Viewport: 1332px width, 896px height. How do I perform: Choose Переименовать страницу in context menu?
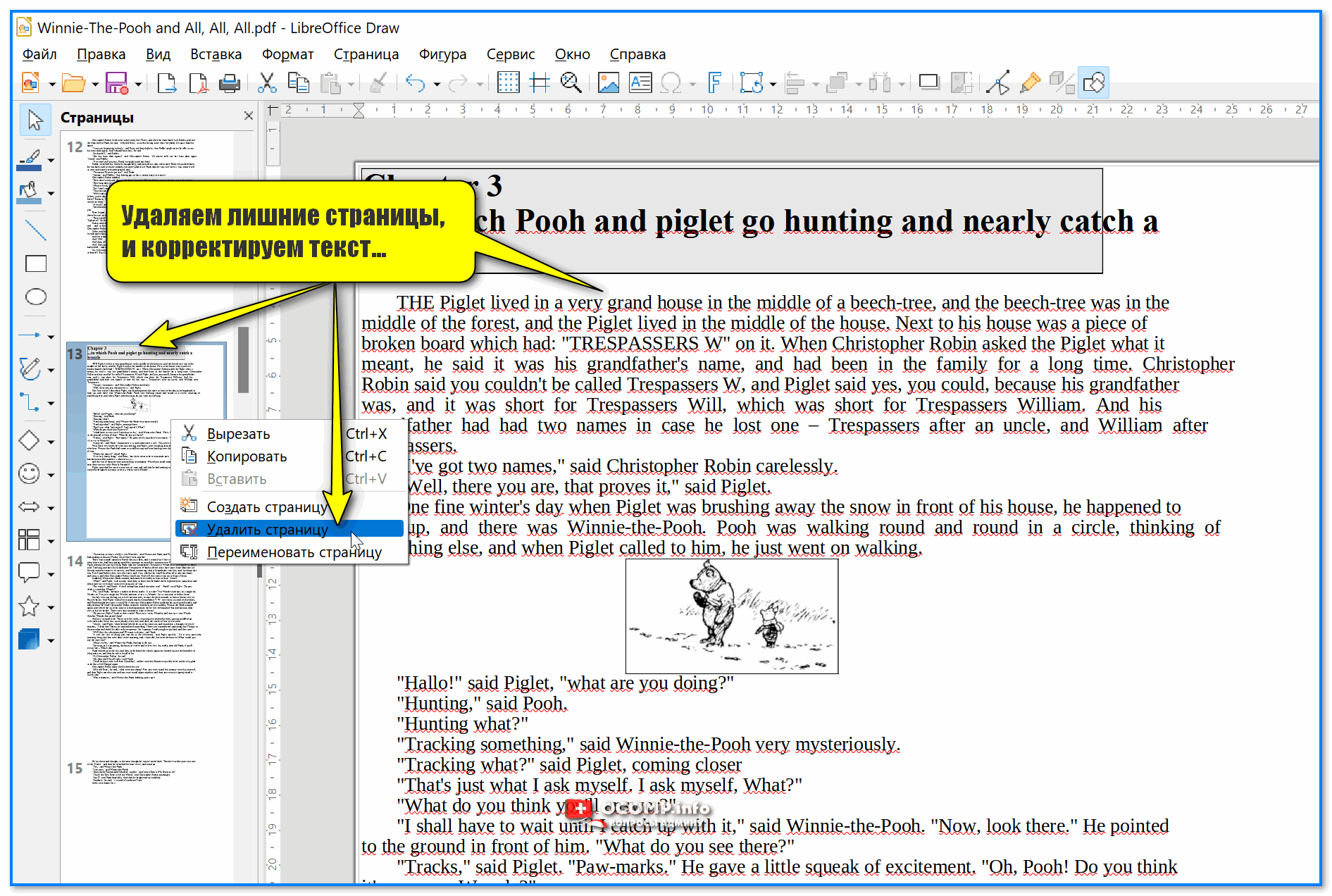[290, 552]
